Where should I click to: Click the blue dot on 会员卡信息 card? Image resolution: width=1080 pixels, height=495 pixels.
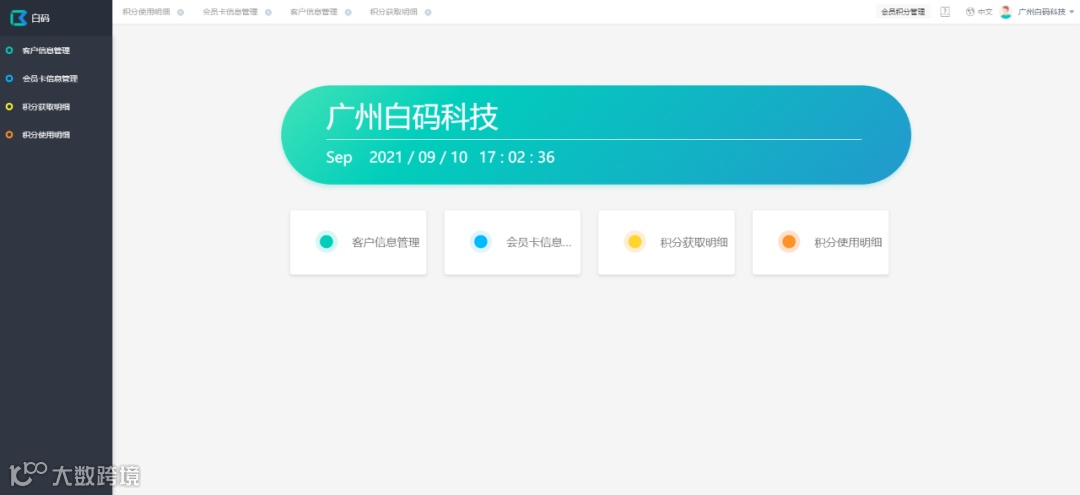pyautogui.click(x=481, y=242)
